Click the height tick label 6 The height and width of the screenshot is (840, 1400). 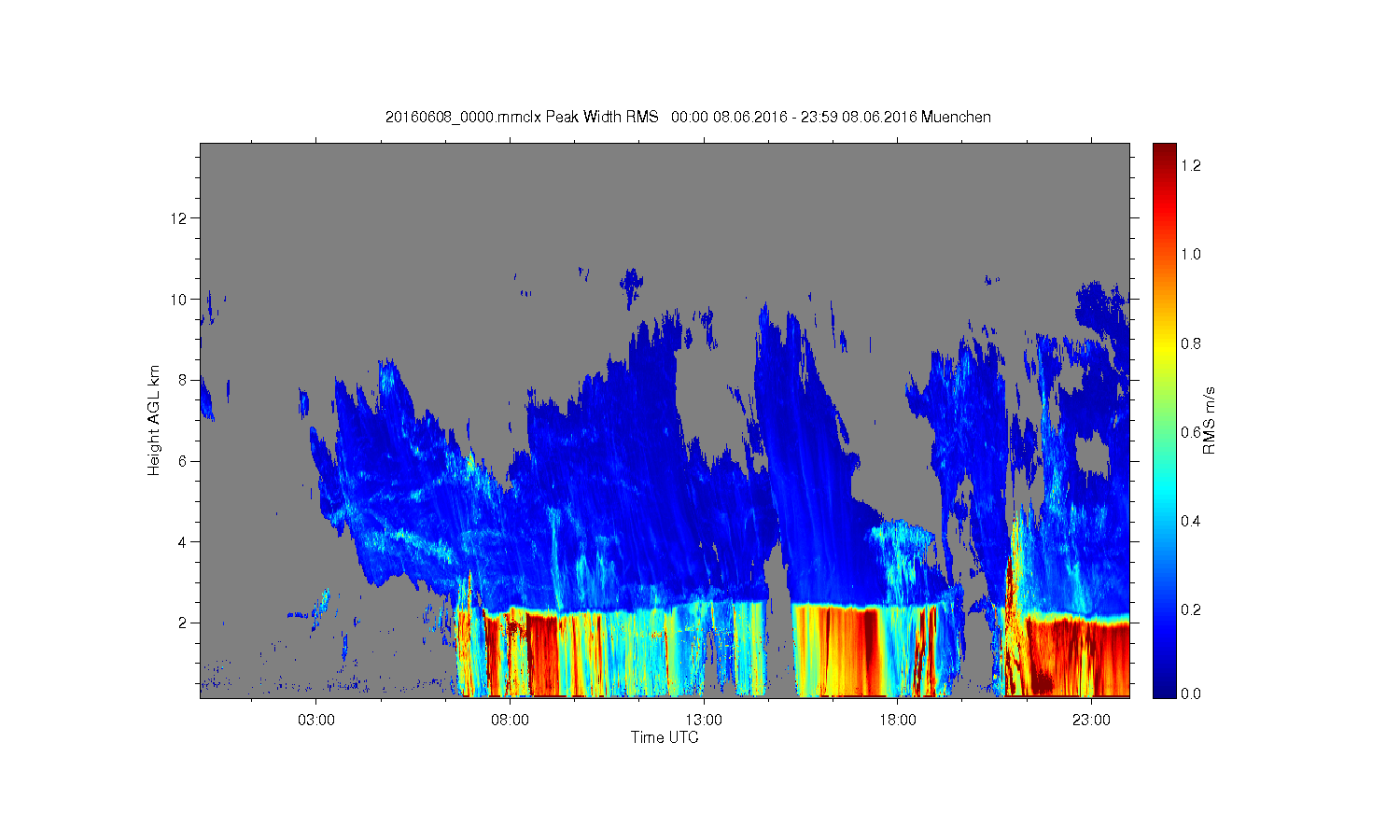click(x=183, y=461)
